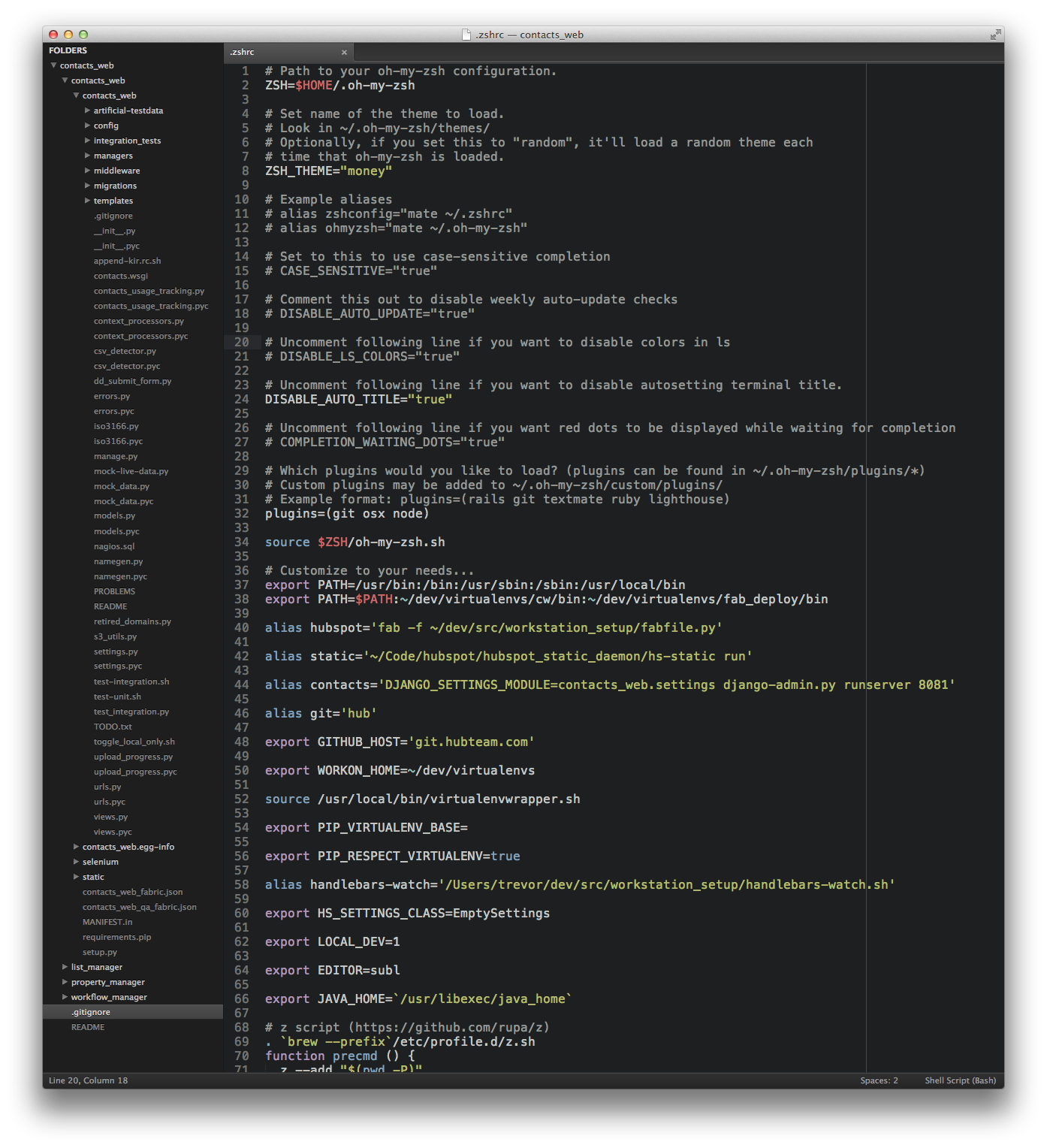Screen dimensions: 1047x1148
Task: Open append-kir.rc.sh in sidebar
Action: tap(127, 261)
